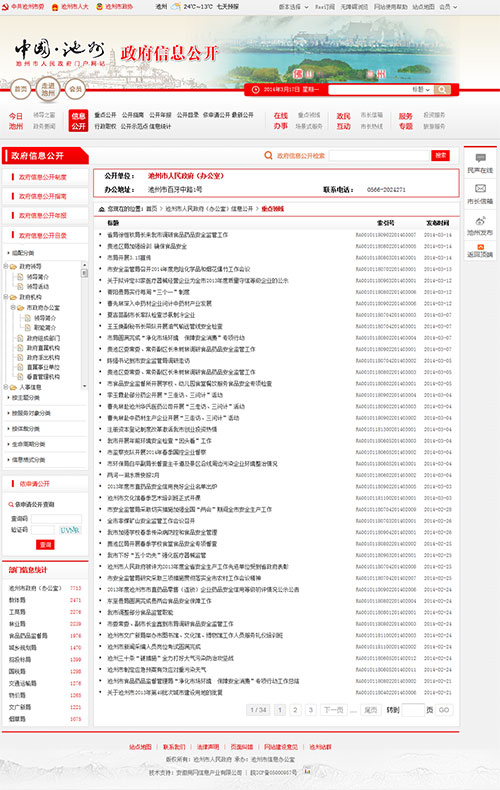Go to page 2 in the pagination

click(295, 710)
